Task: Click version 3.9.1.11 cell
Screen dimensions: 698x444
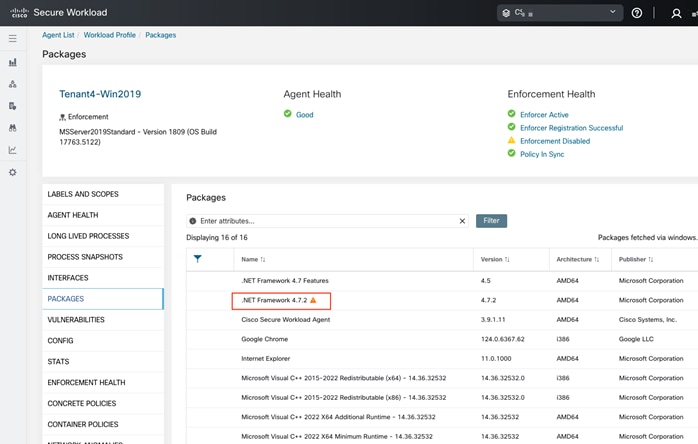Action: [493, 320]
